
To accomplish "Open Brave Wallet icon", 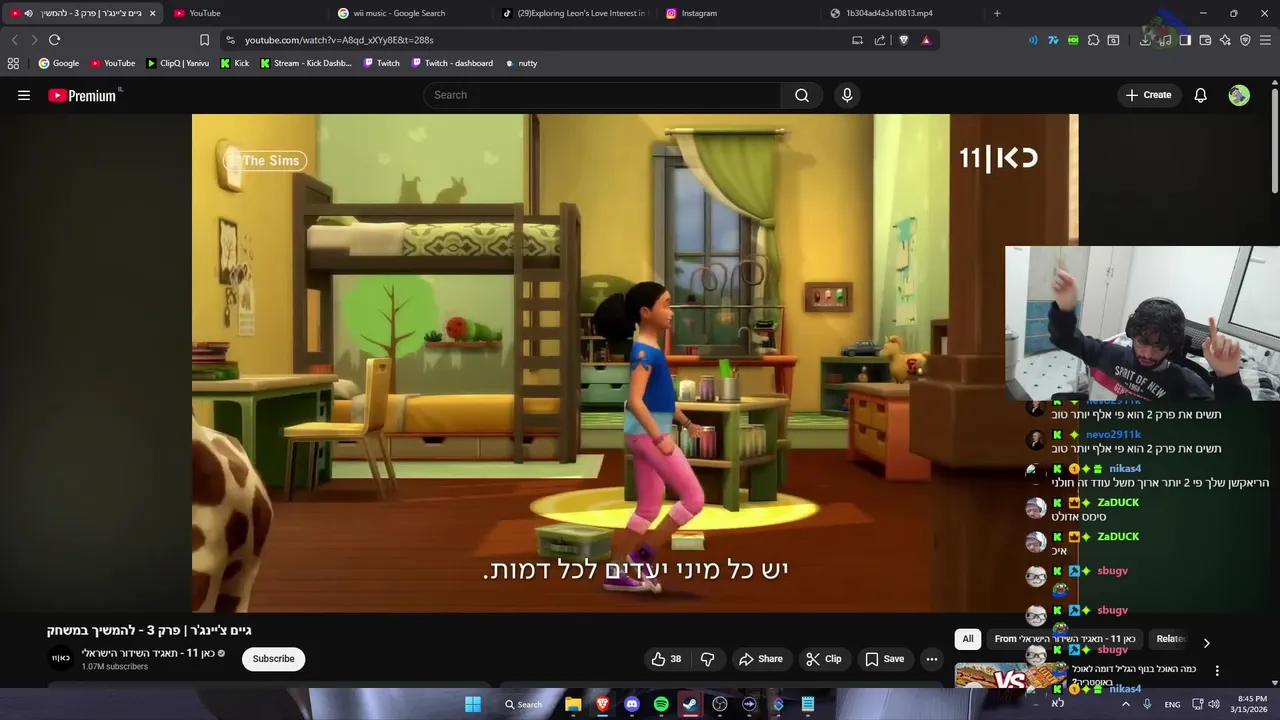I will 1205,40.
